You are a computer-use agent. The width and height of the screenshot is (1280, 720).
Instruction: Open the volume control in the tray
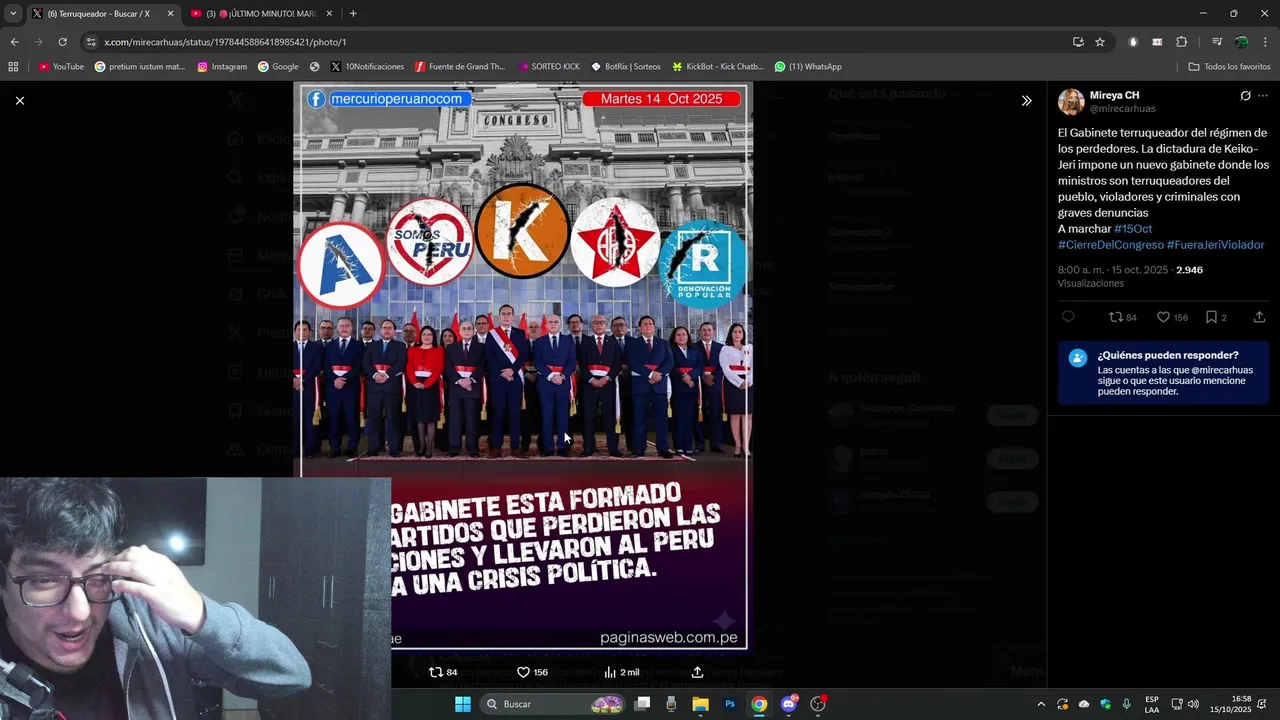click(x=1193, y=704)
